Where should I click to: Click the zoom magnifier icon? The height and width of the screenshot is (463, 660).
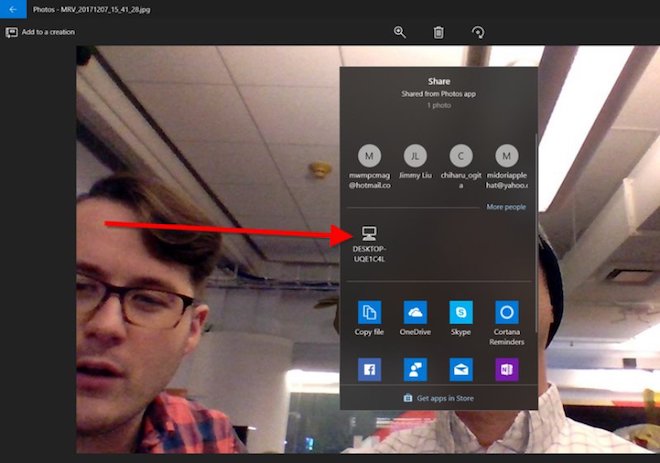400,32
